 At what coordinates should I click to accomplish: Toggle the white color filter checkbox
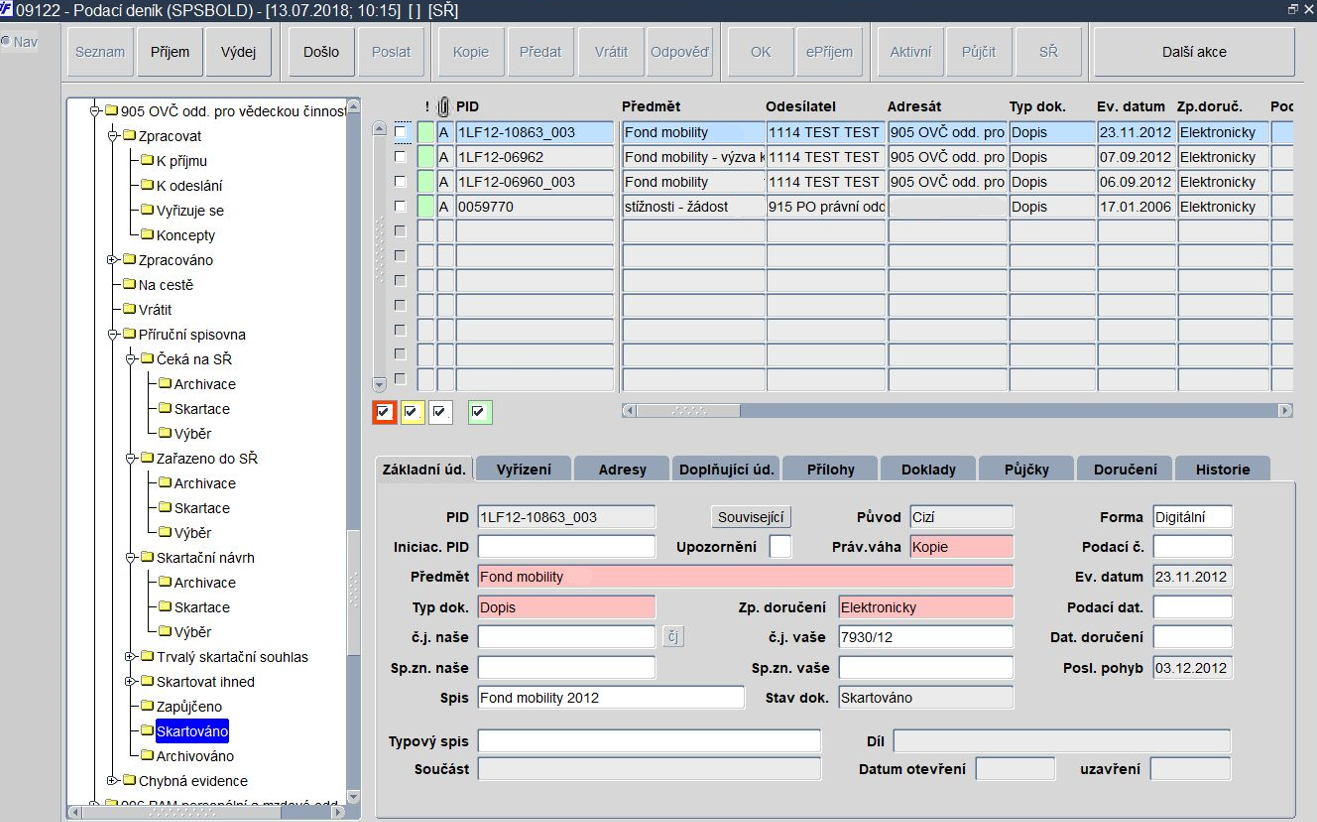point(440,412)
